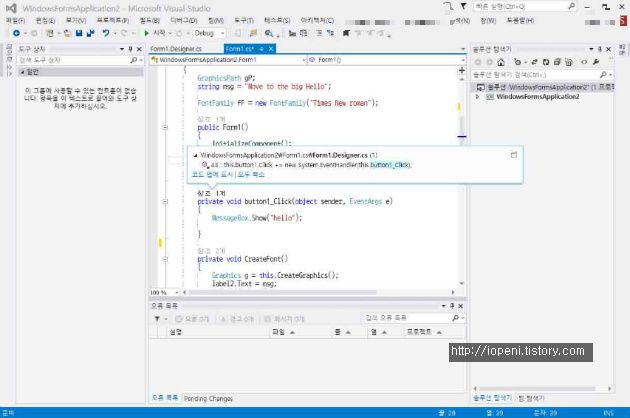The width and height of the screenshot is (630, 418).
Task: Start debugging with the green play button
Action: coord(147,33)
